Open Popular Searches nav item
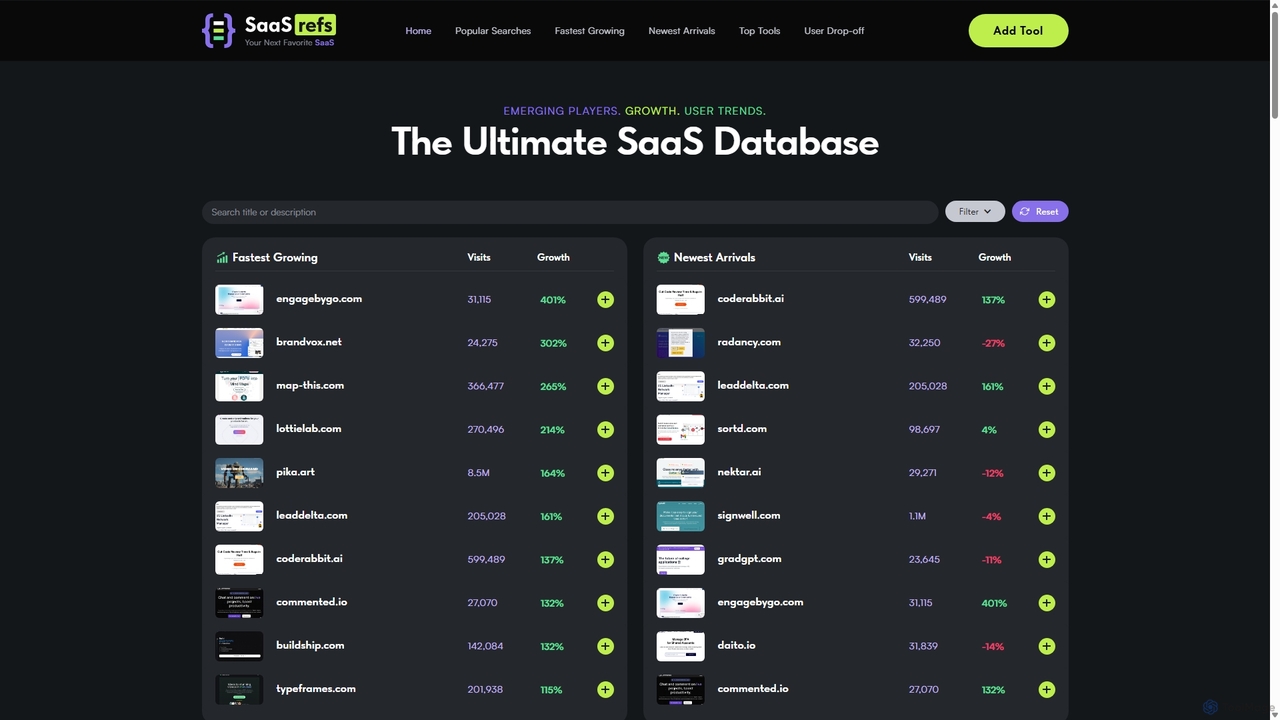 pos(493,31)
